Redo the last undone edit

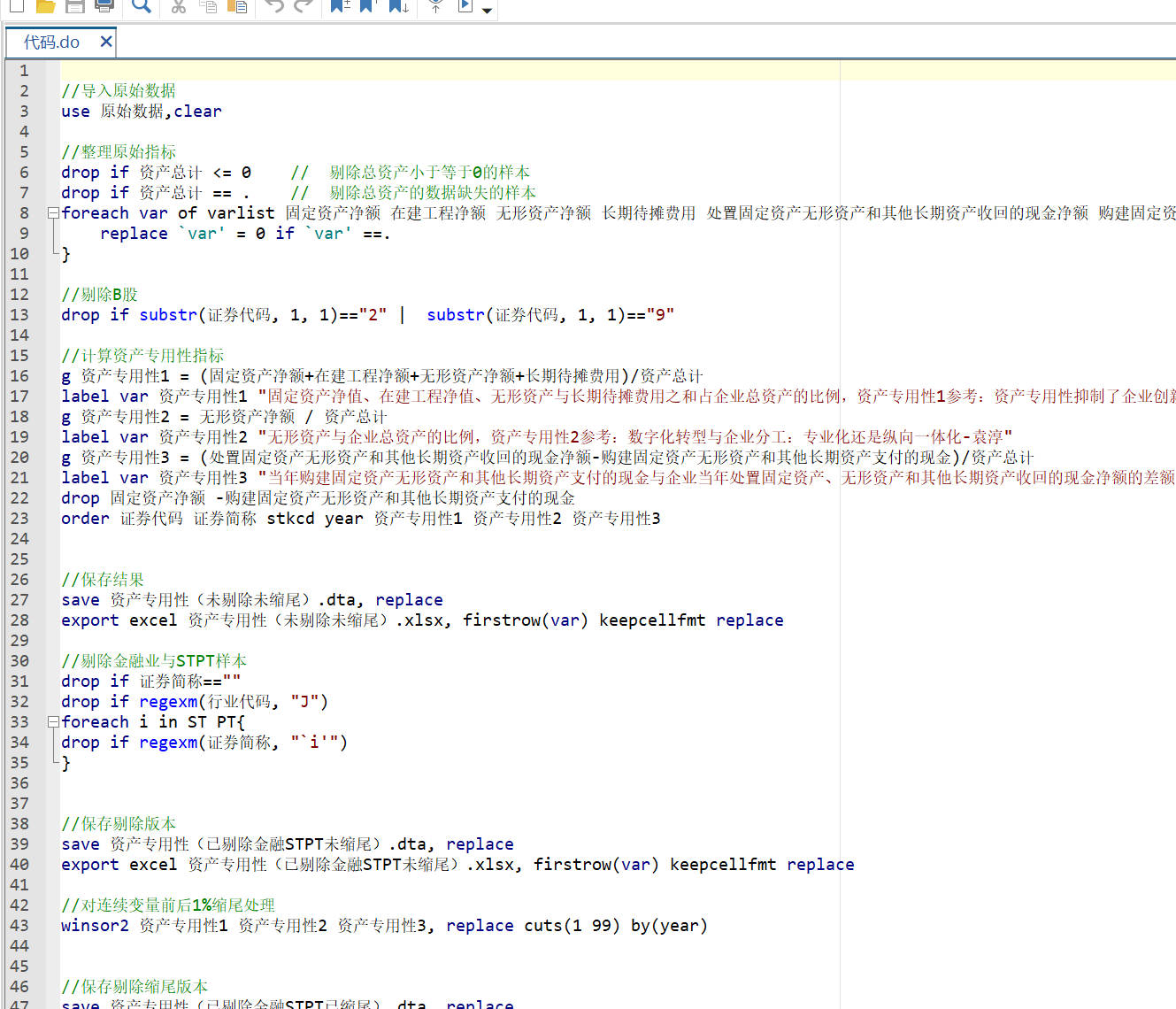(303, 6)
